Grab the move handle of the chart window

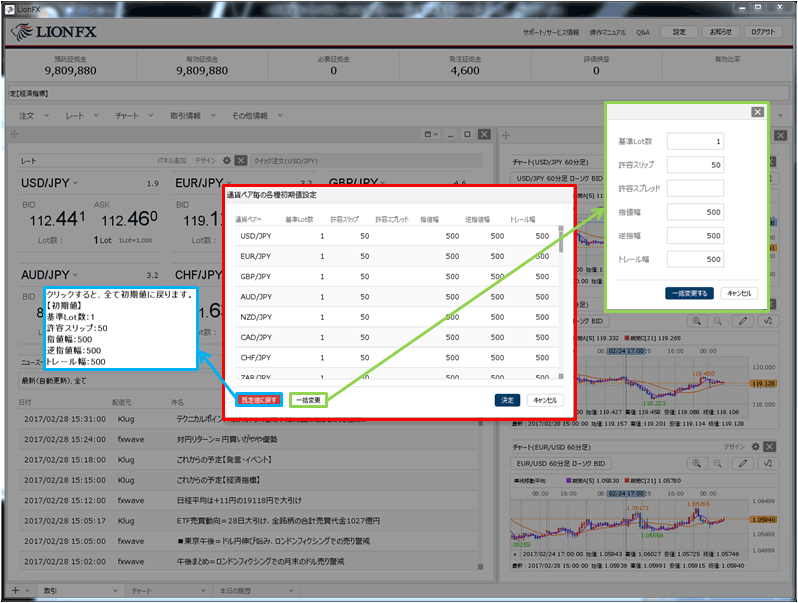point(505,135)
